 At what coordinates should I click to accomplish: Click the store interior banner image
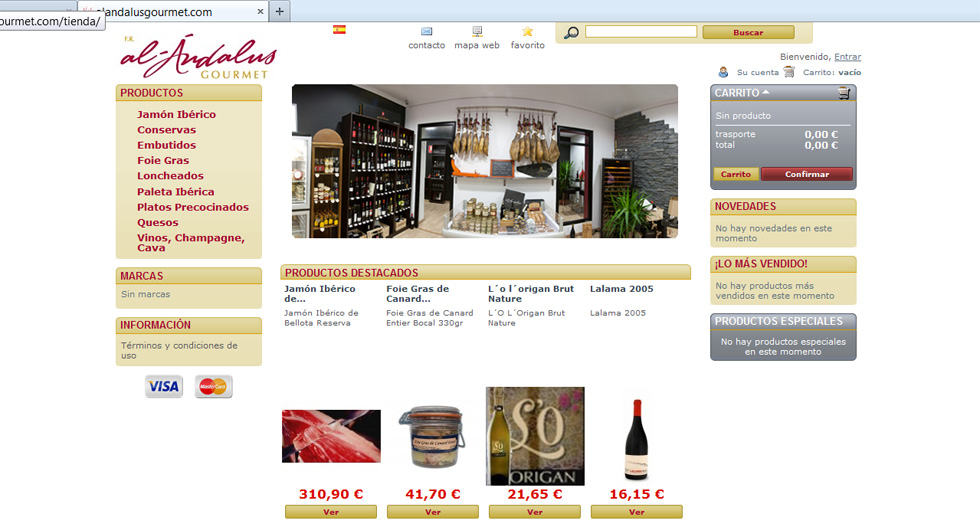tap(484, 161)
